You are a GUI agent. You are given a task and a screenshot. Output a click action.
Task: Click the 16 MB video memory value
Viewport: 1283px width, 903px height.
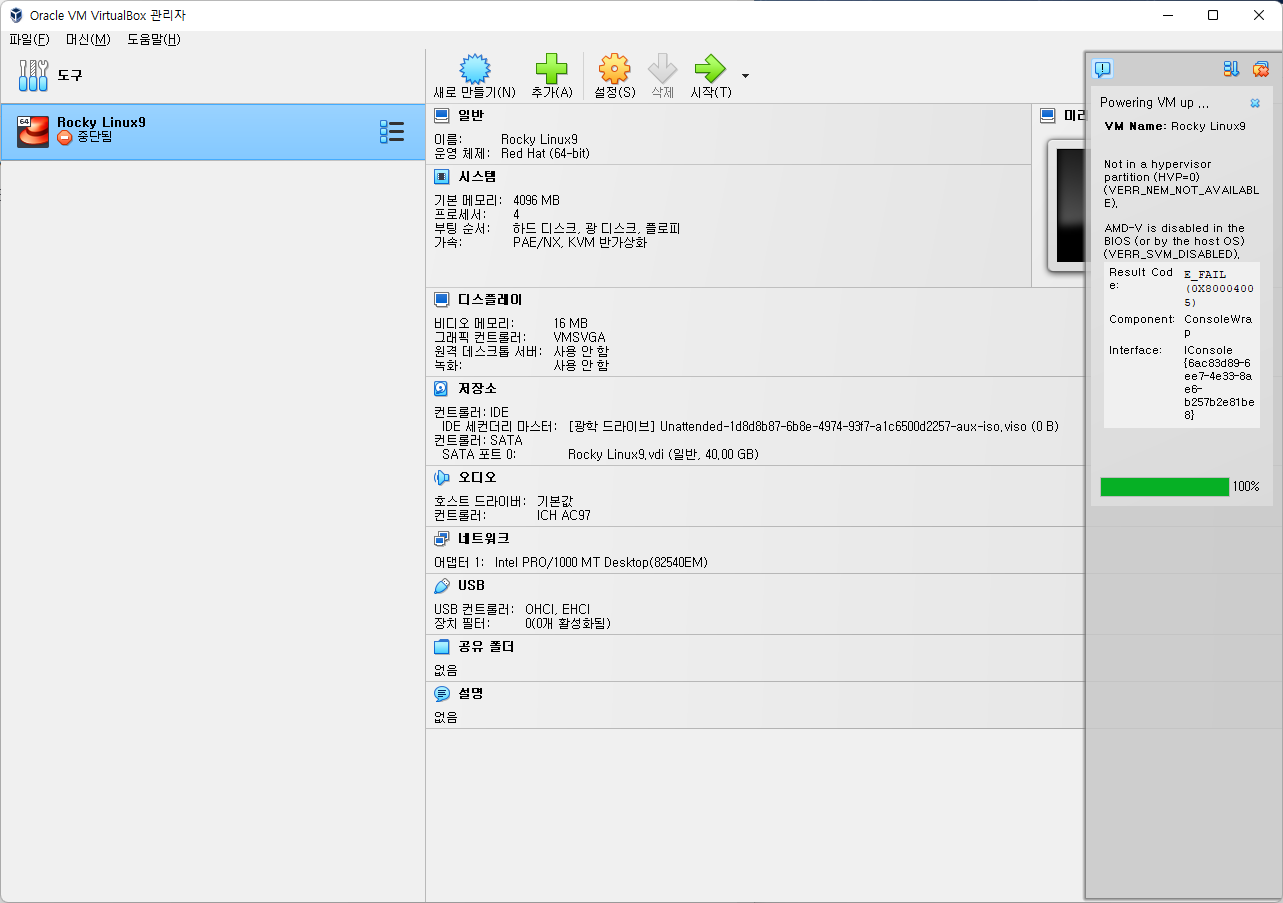point(570,323)
